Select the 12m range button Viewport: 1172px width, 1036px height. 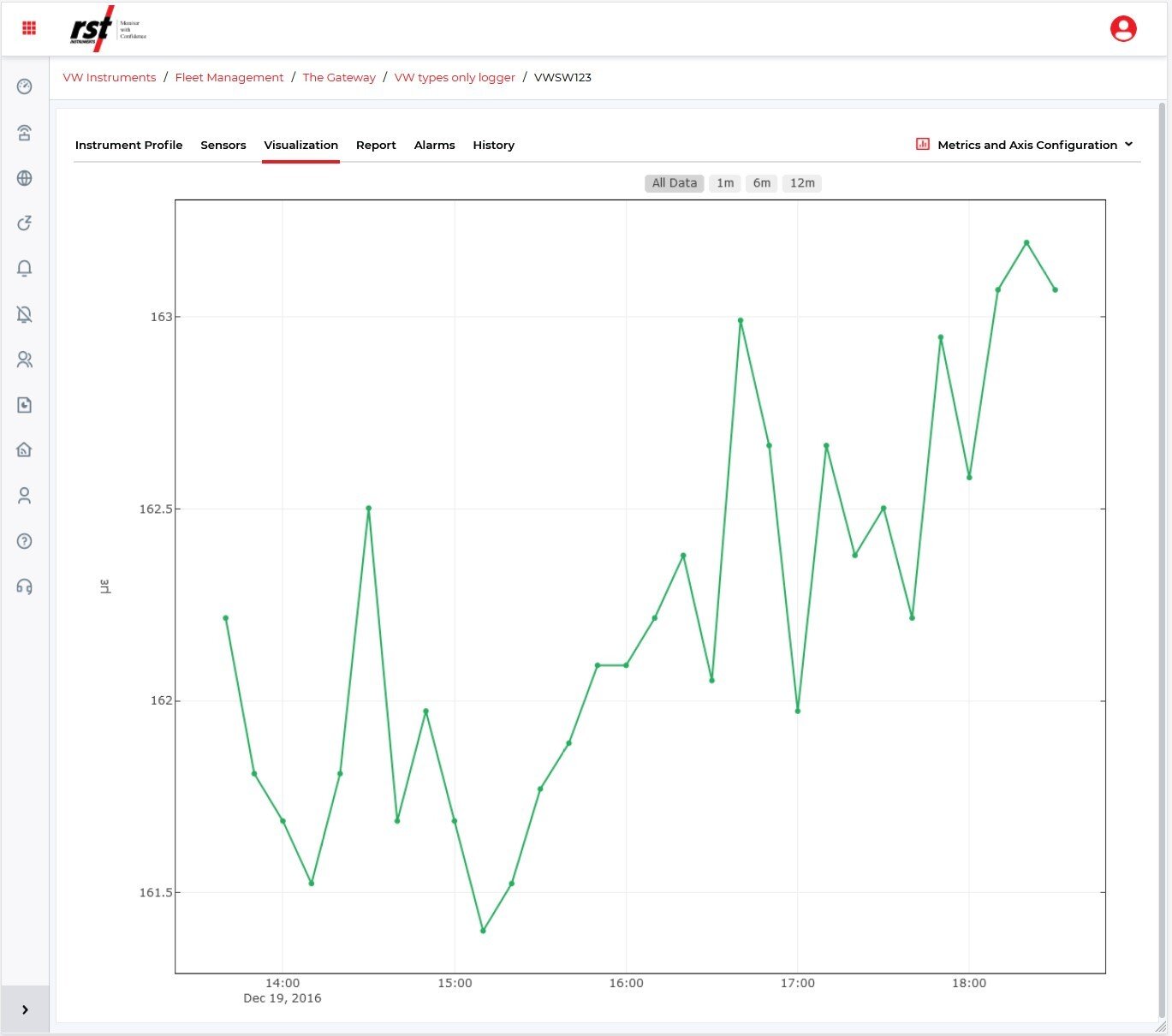pos(802,183)
